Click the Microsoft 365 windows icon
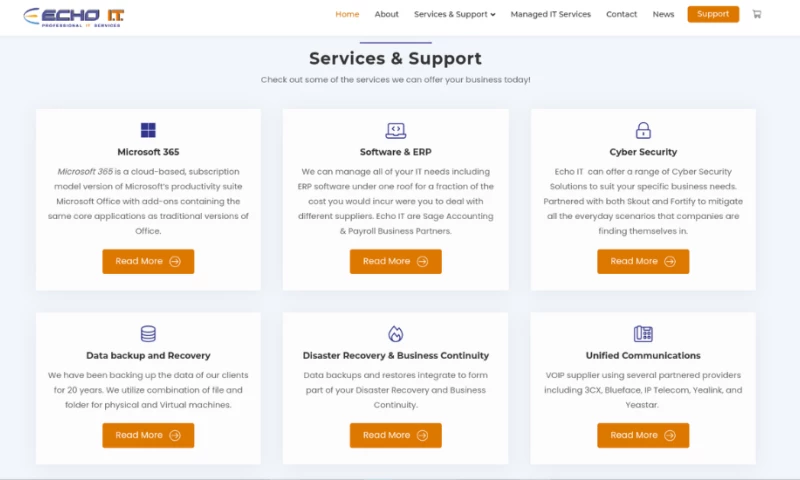The image size is (800, 480). coord(148,130)
